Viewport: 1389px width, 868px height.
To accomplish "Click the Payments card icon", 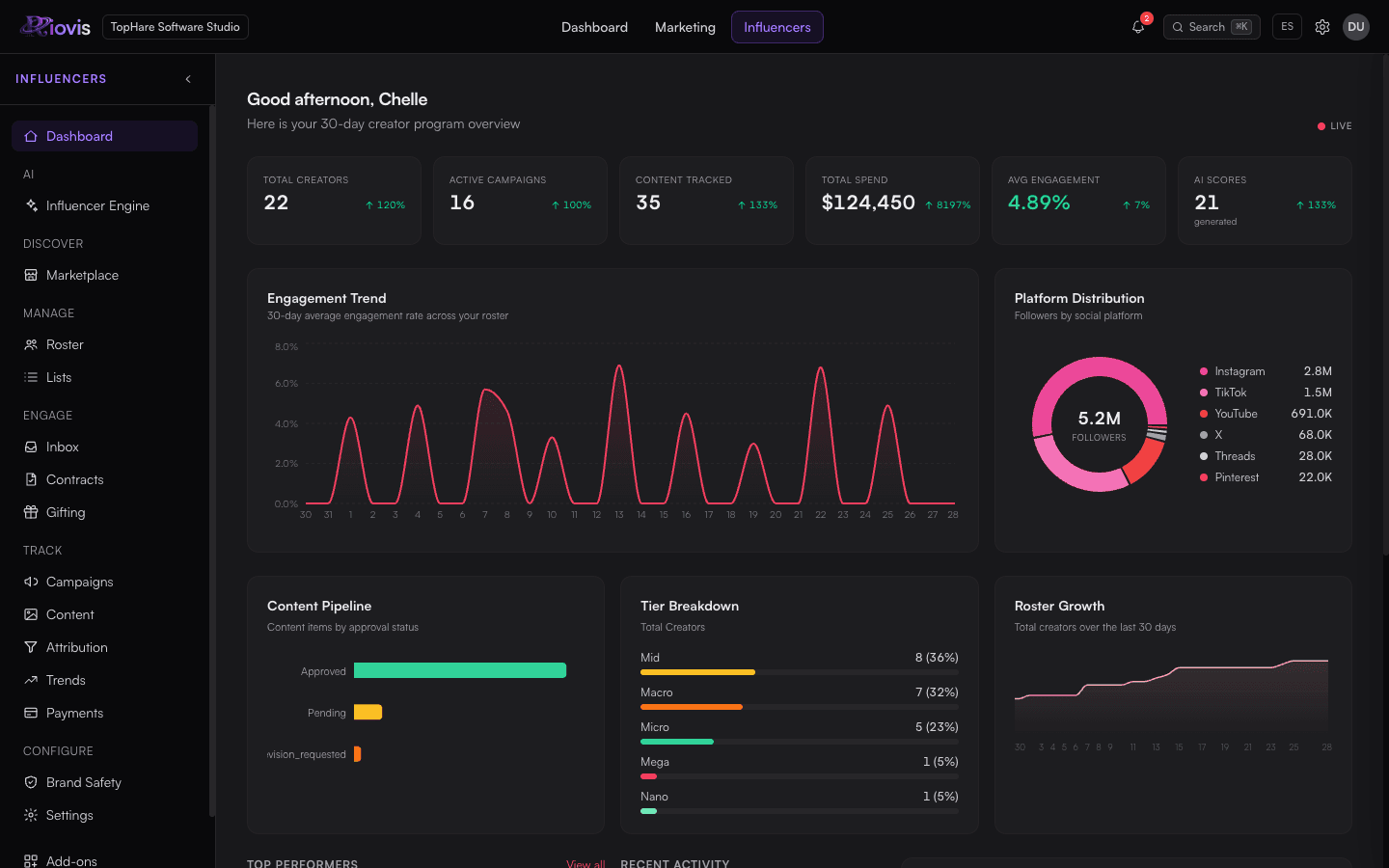I will click(x=31, y=713).
